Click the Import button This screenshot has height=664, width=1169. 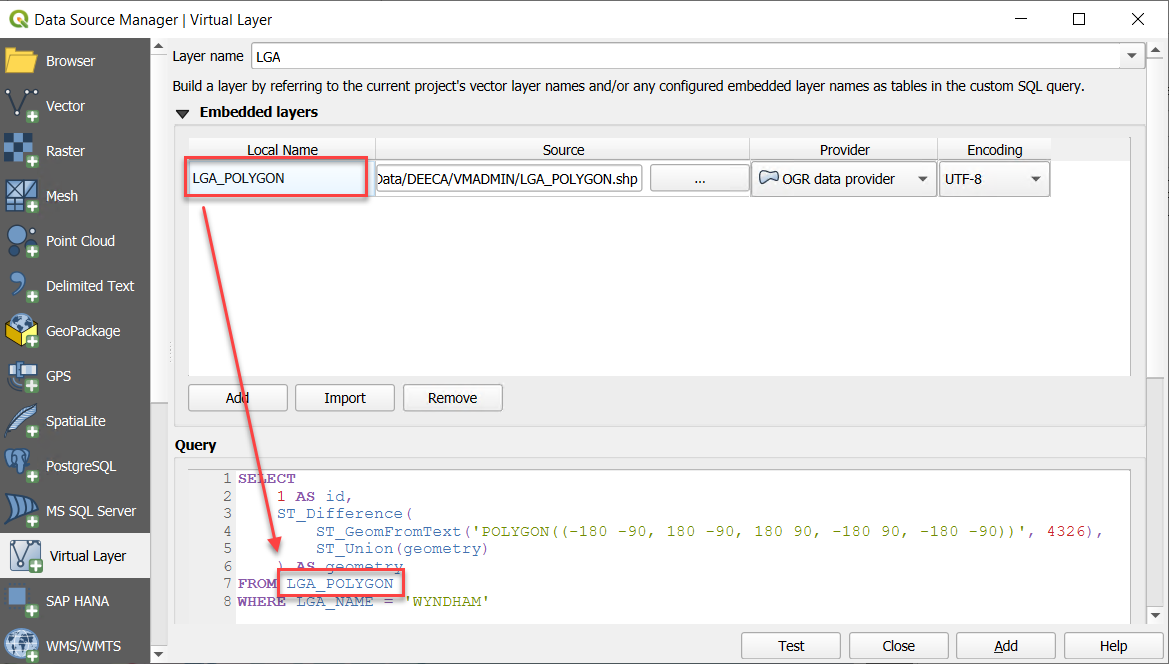(344, 397)
